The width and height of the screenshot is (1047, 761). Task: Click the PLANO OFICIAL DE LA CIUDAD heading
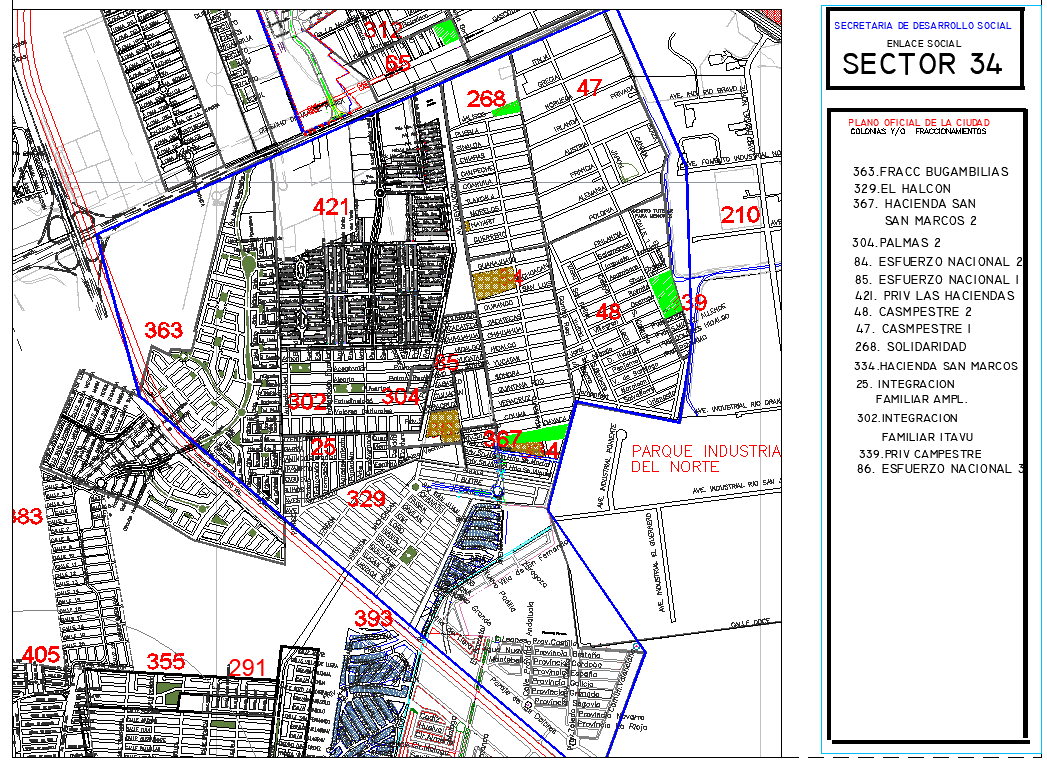pos(919,122)
